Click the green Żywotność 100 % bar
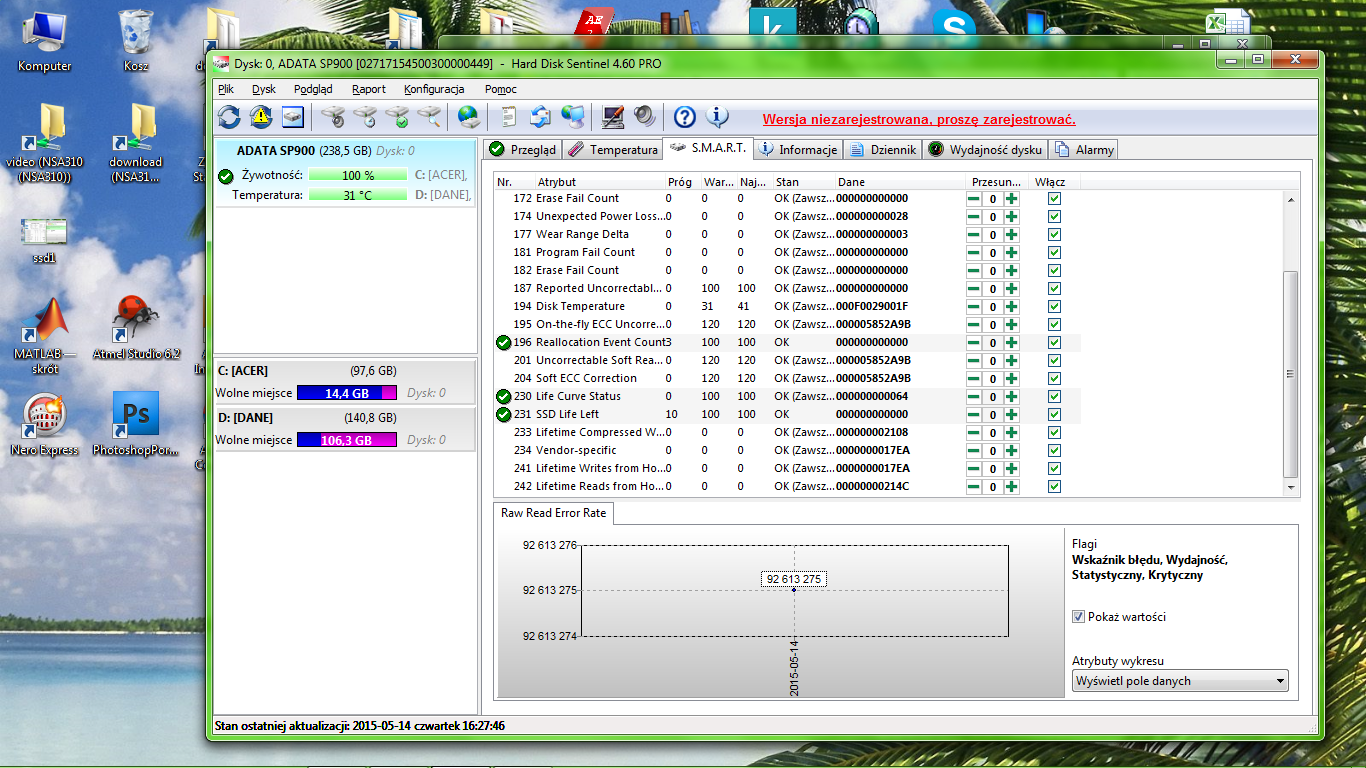The height and width of the screenshot is (768, 1366). 358,175
